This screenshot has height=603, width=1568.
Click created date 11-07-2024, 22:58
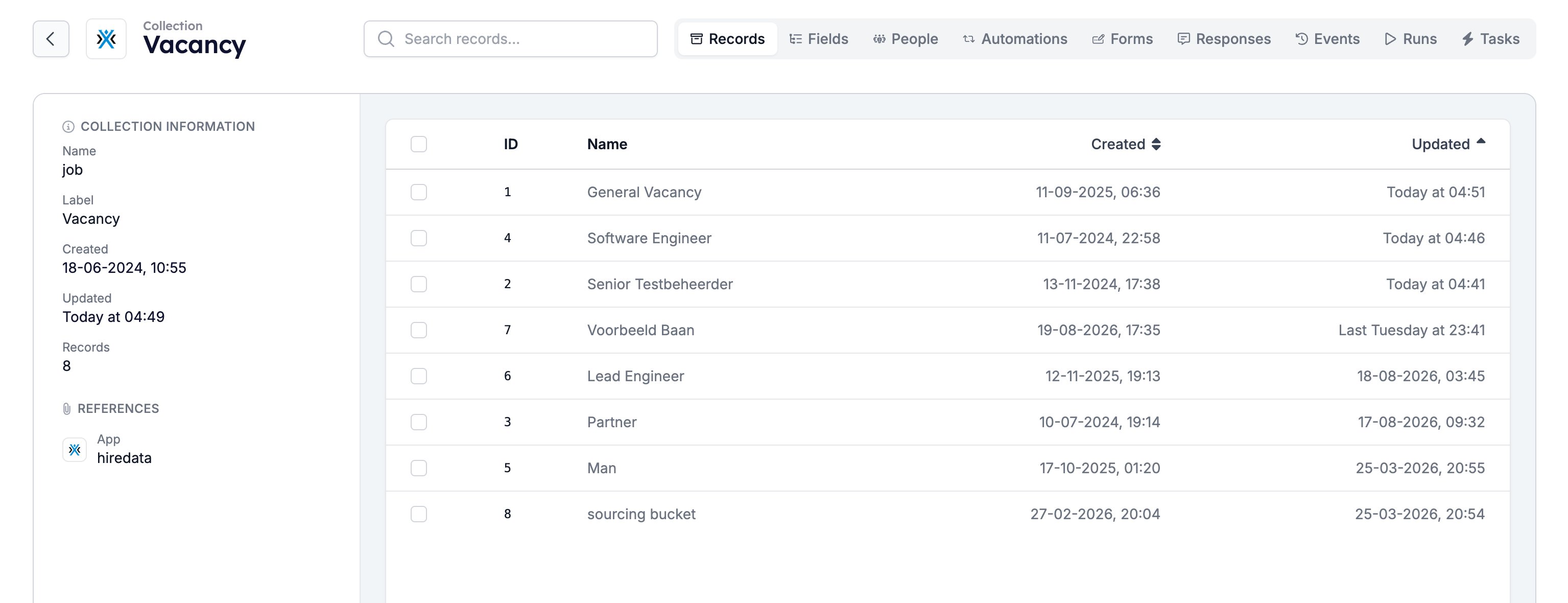tap(1099, 238)
